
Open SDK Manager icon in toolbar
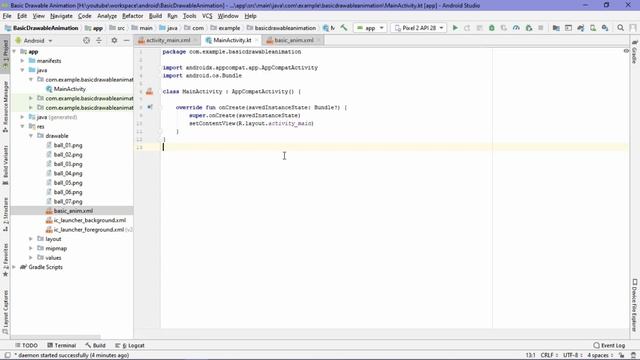(x=605, y=28)
